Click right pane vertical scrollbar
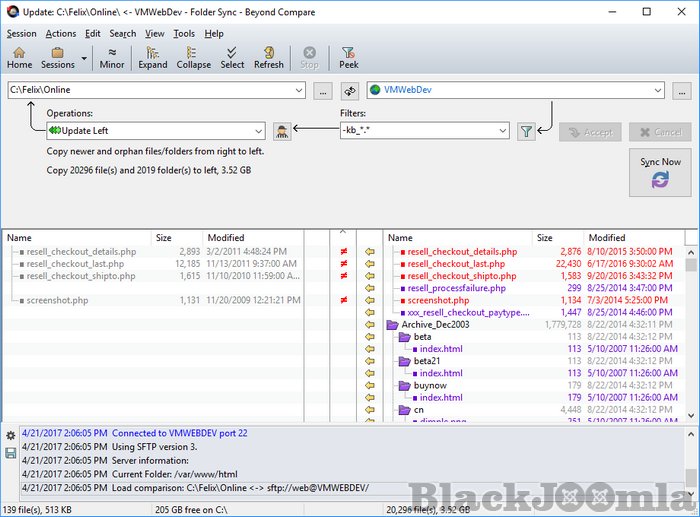 click(x=692, y=330)
